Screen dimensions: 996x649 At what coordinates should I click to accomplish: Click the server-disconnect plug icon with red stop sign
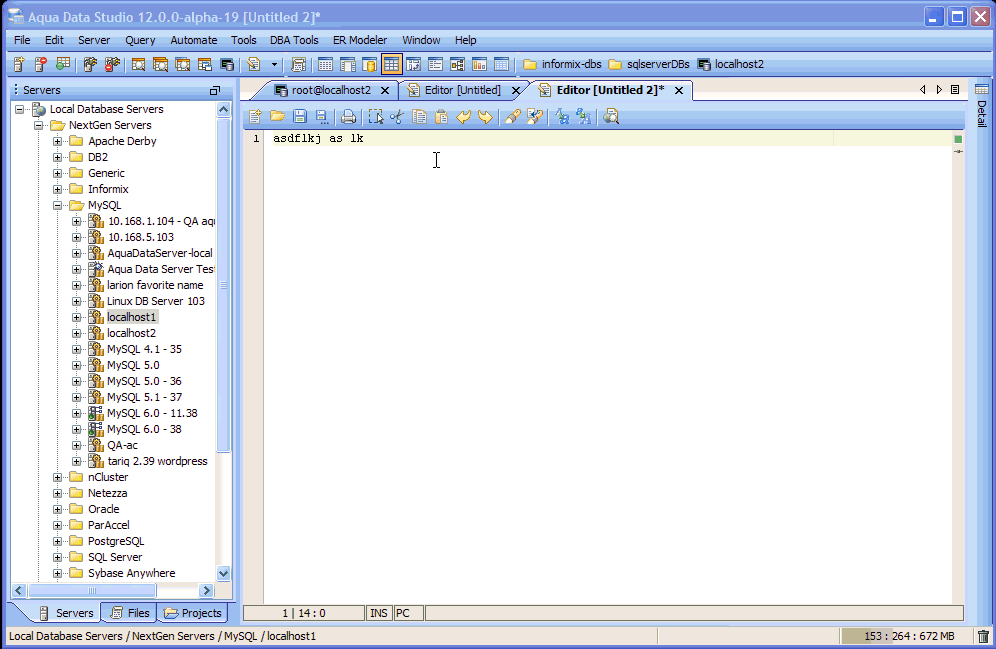112,64
